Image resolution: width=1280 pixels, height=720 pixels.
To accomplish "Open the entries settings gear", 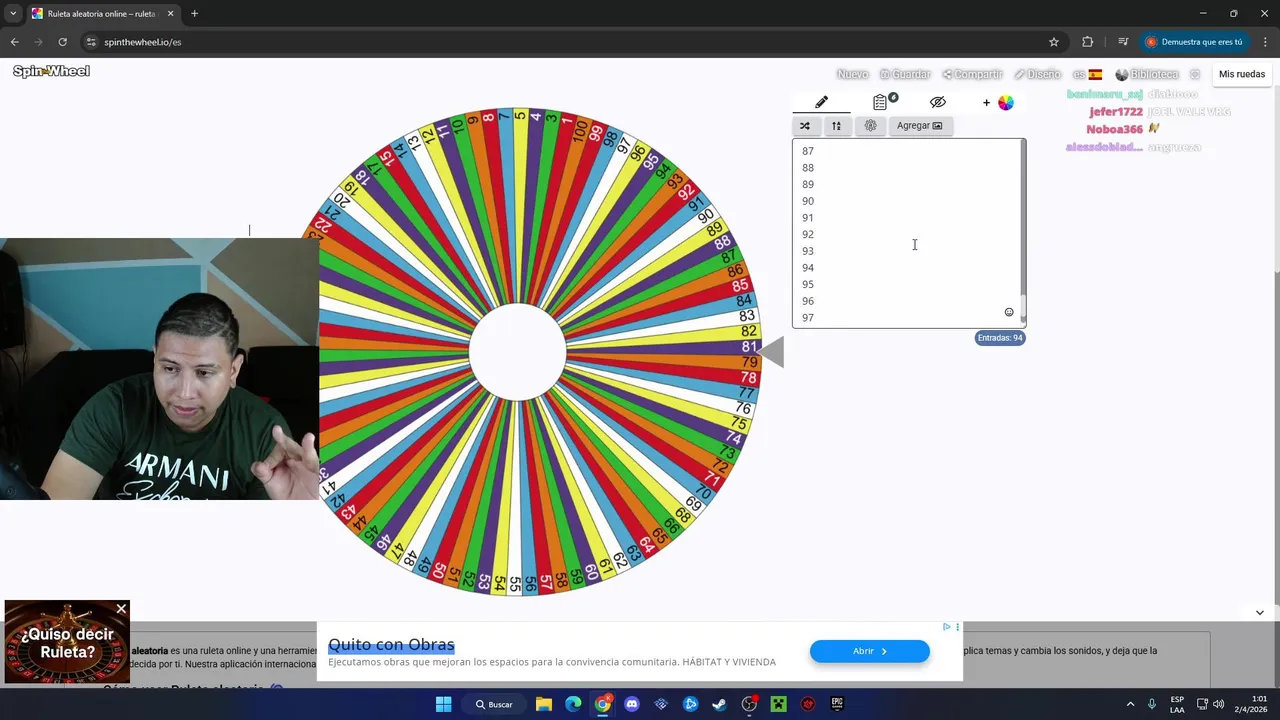I will pyautogui.click(x=870, y=126).
